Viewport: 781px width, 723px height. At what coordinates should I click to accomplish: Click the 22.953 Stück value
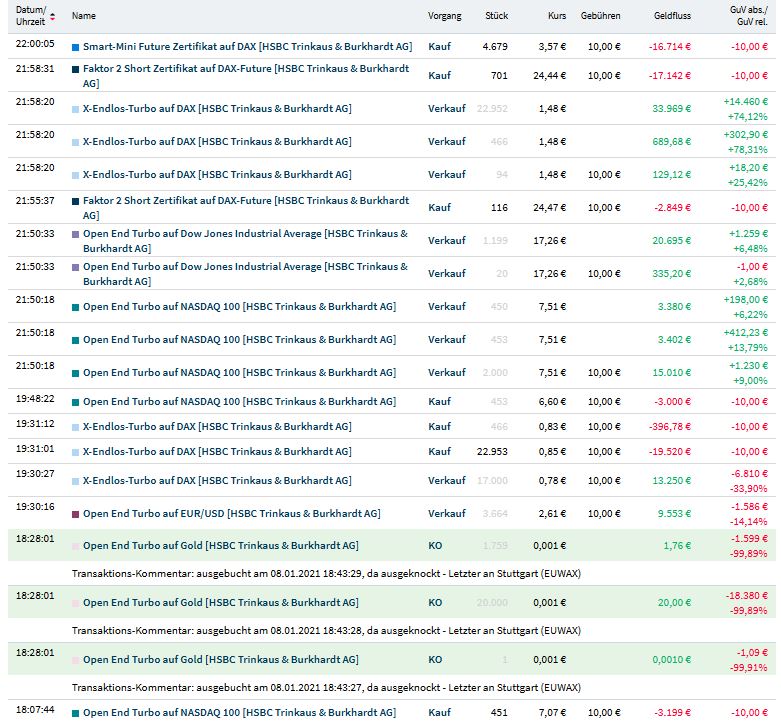[x=492, y=452]
